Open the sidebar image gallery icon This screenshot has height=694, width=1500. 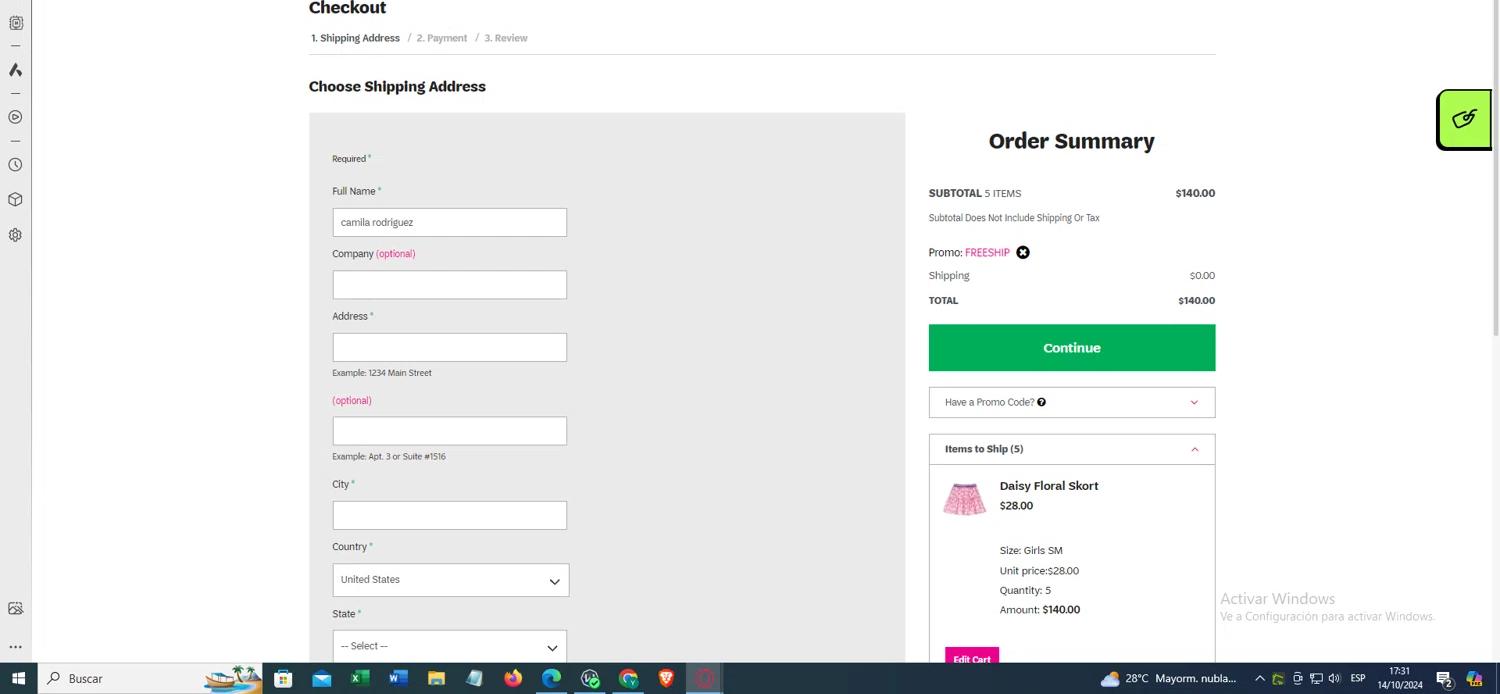(15, 609)
